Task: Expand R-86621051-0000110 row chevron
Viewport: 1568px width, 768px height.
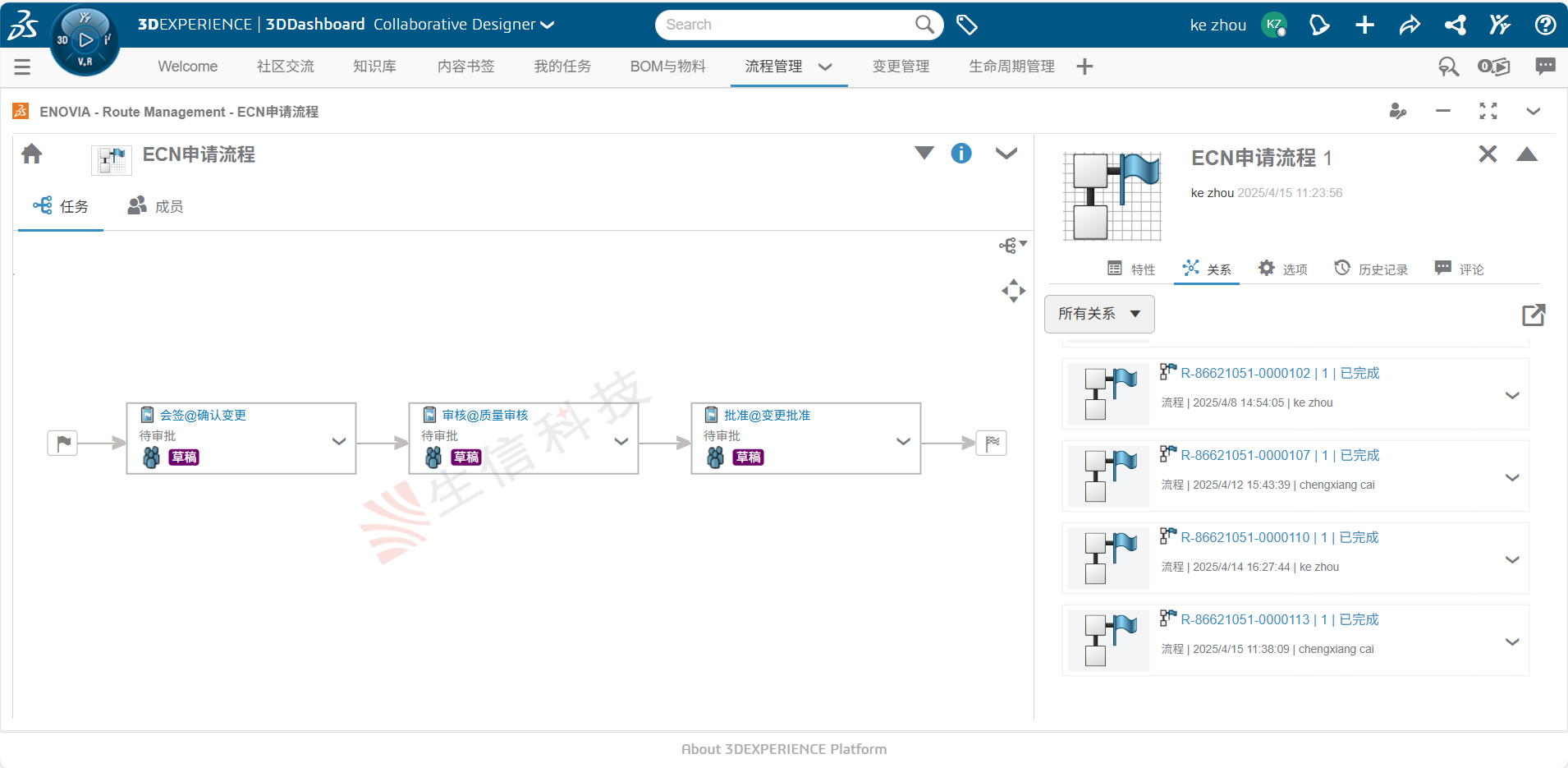Action: 1512,559
